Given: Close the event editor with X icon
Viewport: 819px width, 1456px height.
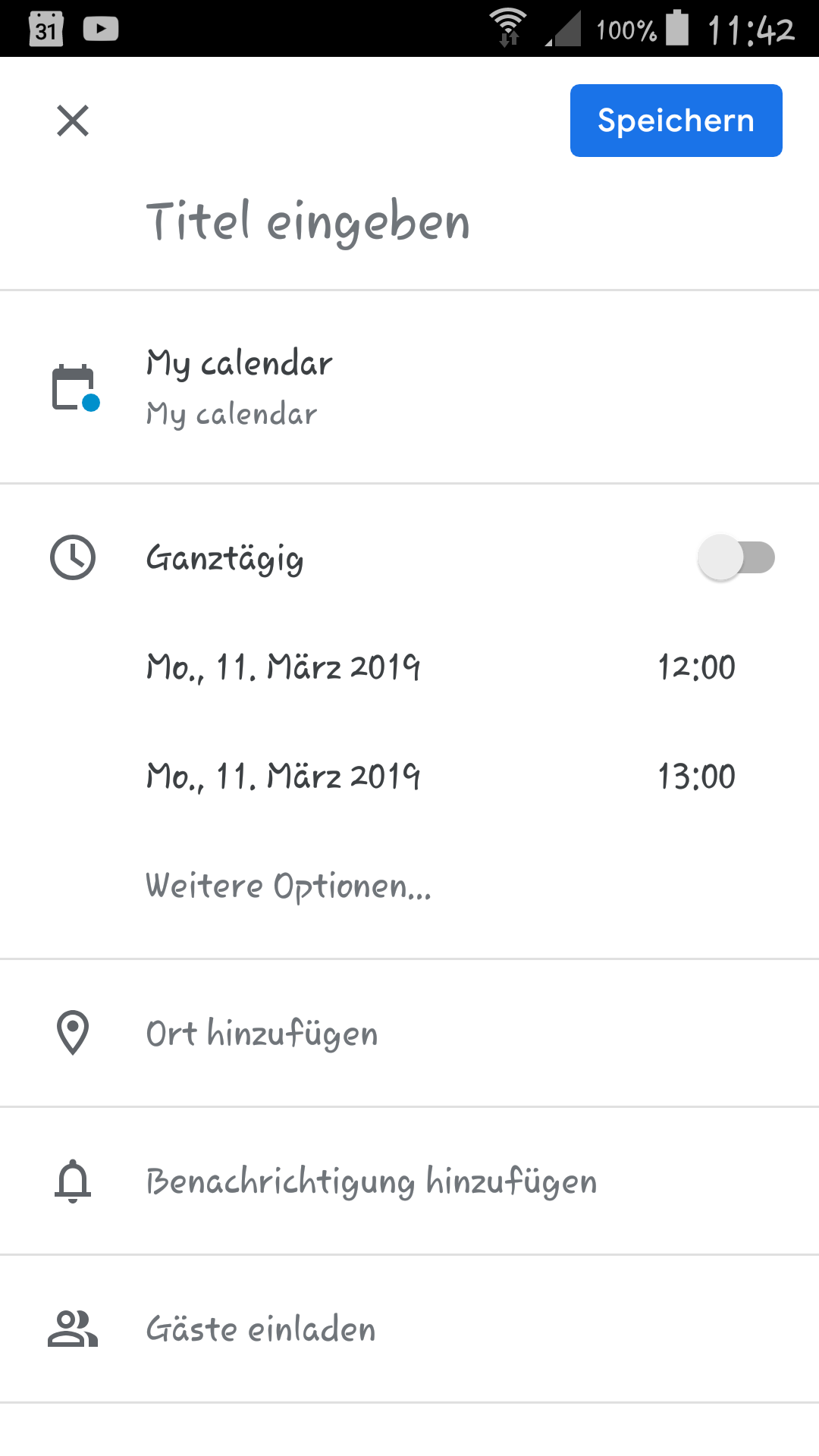Looking at the screenshot, I should coord(73,121).
